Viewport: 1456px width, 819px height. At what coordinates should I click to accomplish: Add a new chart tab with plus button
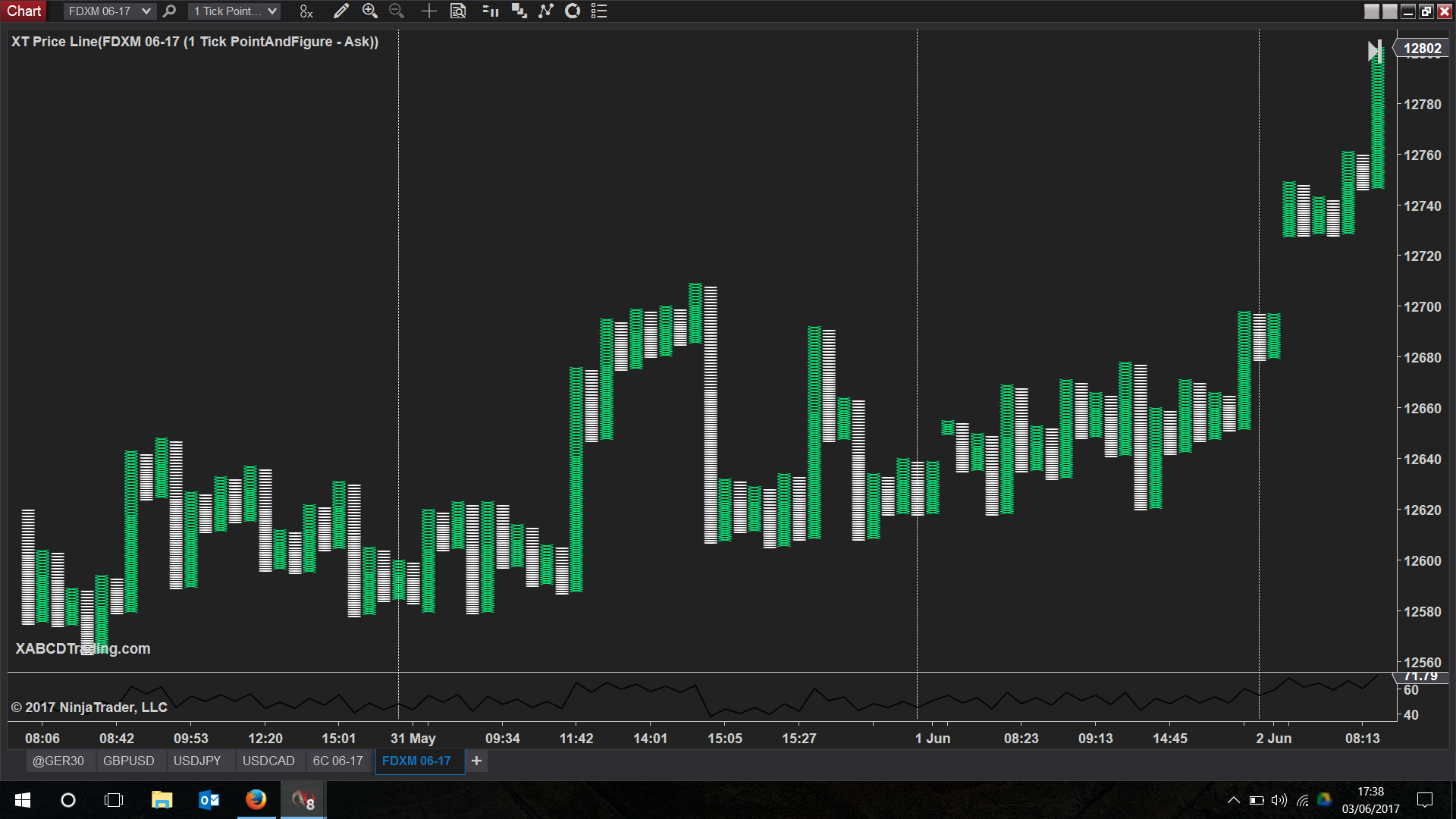[476, 761]
